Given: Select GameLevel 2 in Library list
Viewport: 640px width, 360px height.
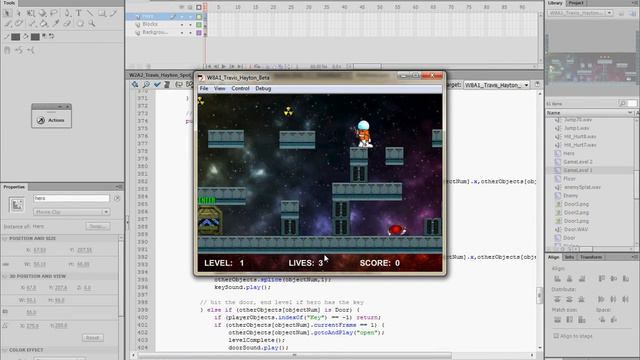Looking at the screenshot, I should click(x=577, y=162).
